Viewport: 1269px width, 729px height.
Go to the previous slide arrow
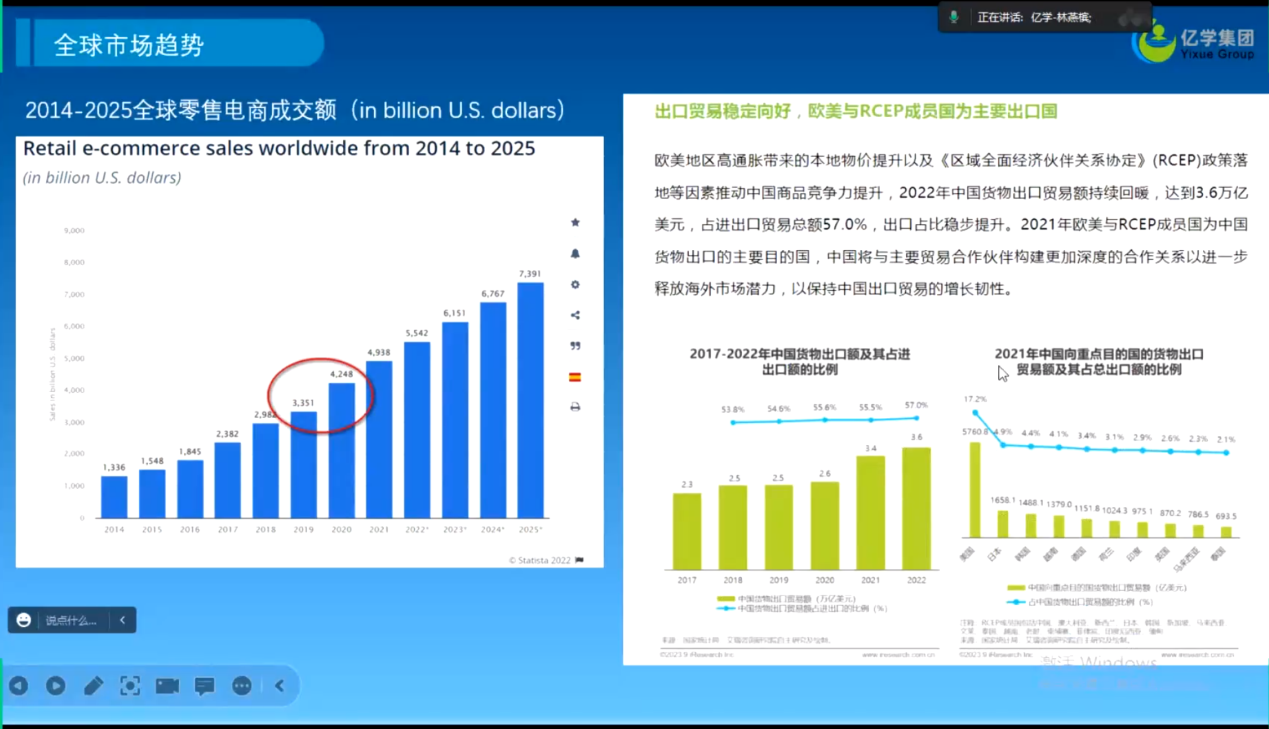[19, 685]
